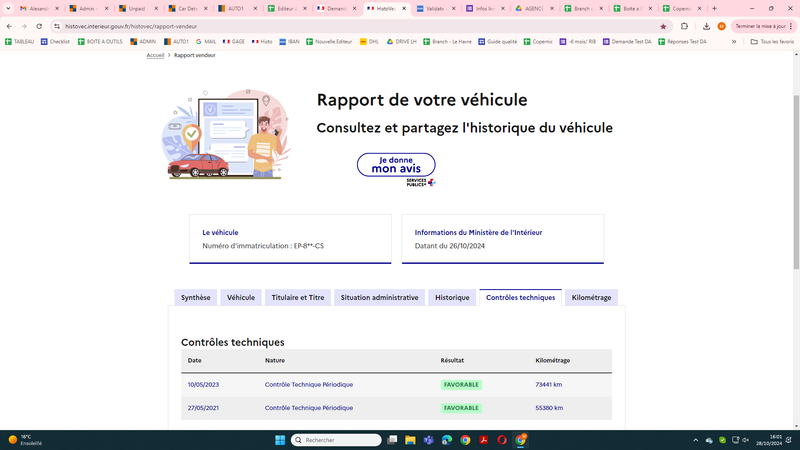Click the taskbar Rechercher search box
800x450 pixels.
pos(336,440)
